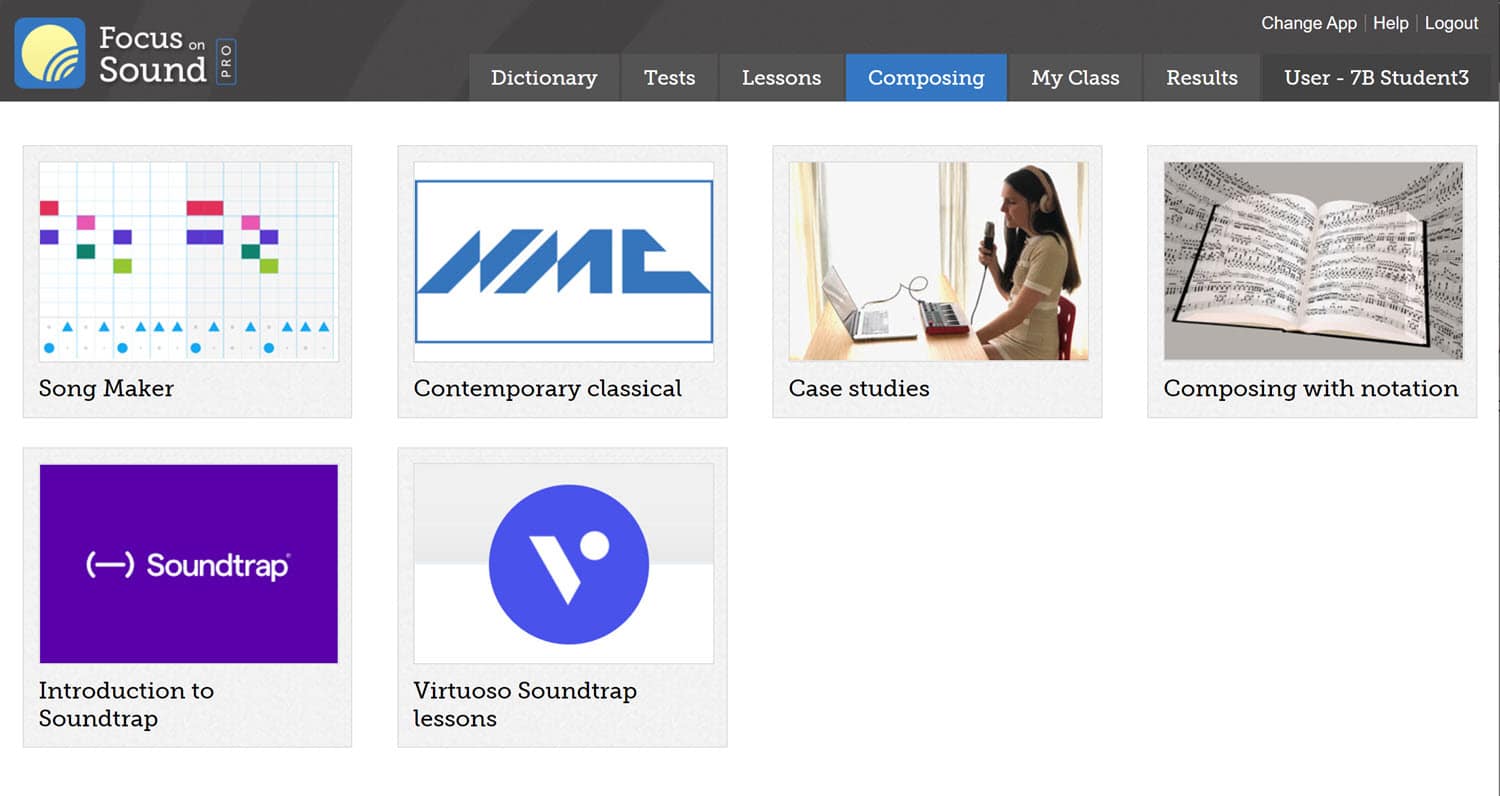Screen dimensions: 1500x796
Task: Go to the Lessons tab
Action: [x=781, y=78]
